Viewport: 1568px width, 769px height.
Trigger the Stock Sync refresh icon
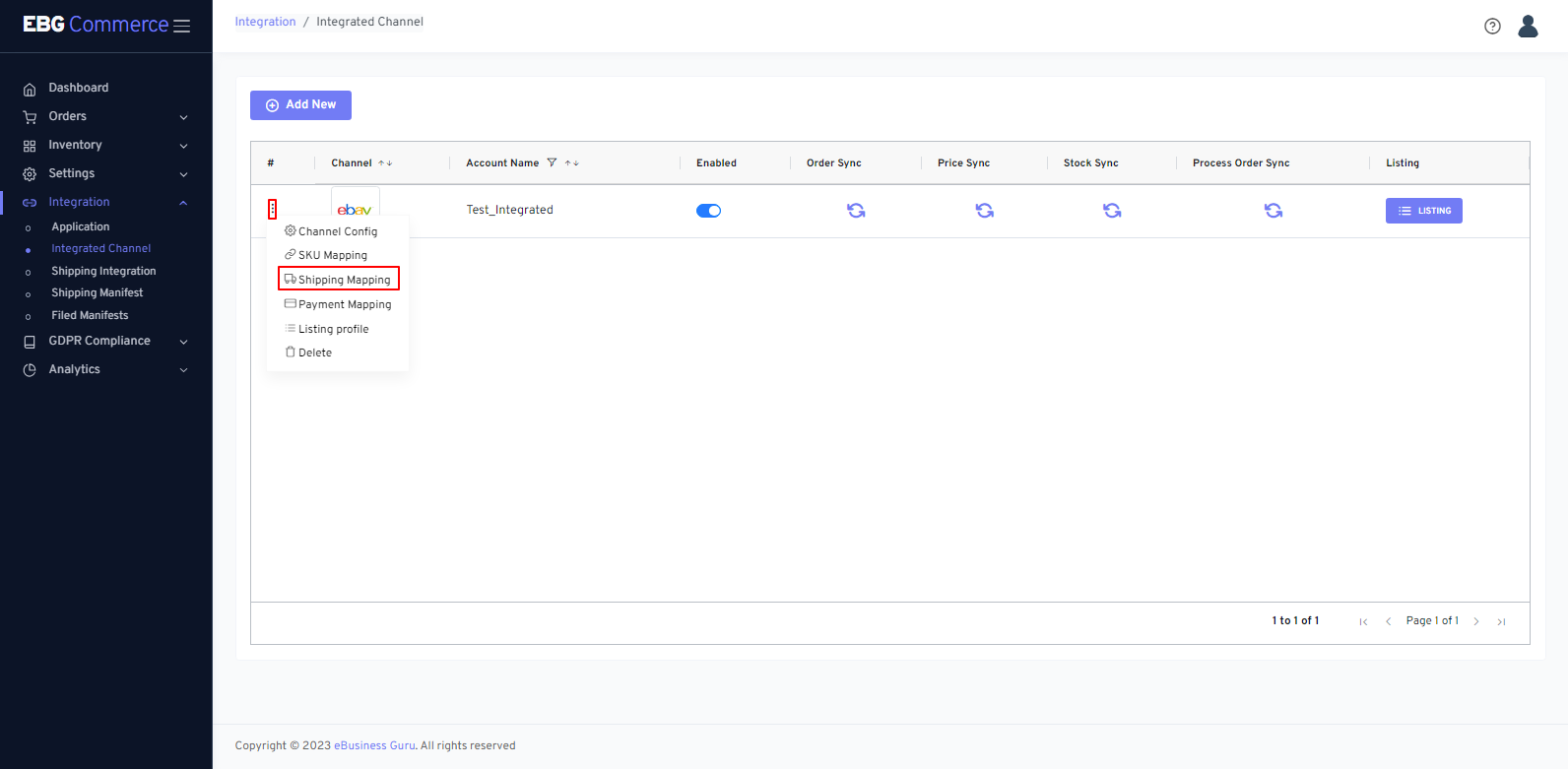tap(1112, 211)
